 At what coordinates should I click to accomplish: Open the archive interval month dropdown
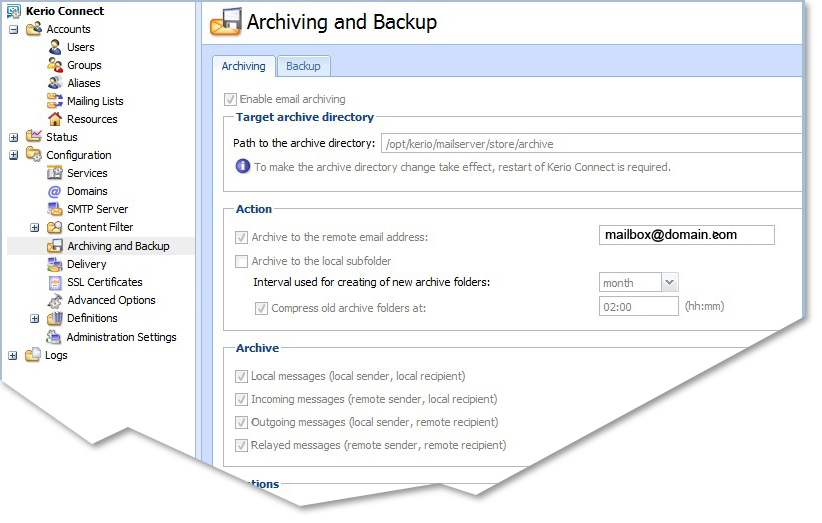click(x=669, y=282)
